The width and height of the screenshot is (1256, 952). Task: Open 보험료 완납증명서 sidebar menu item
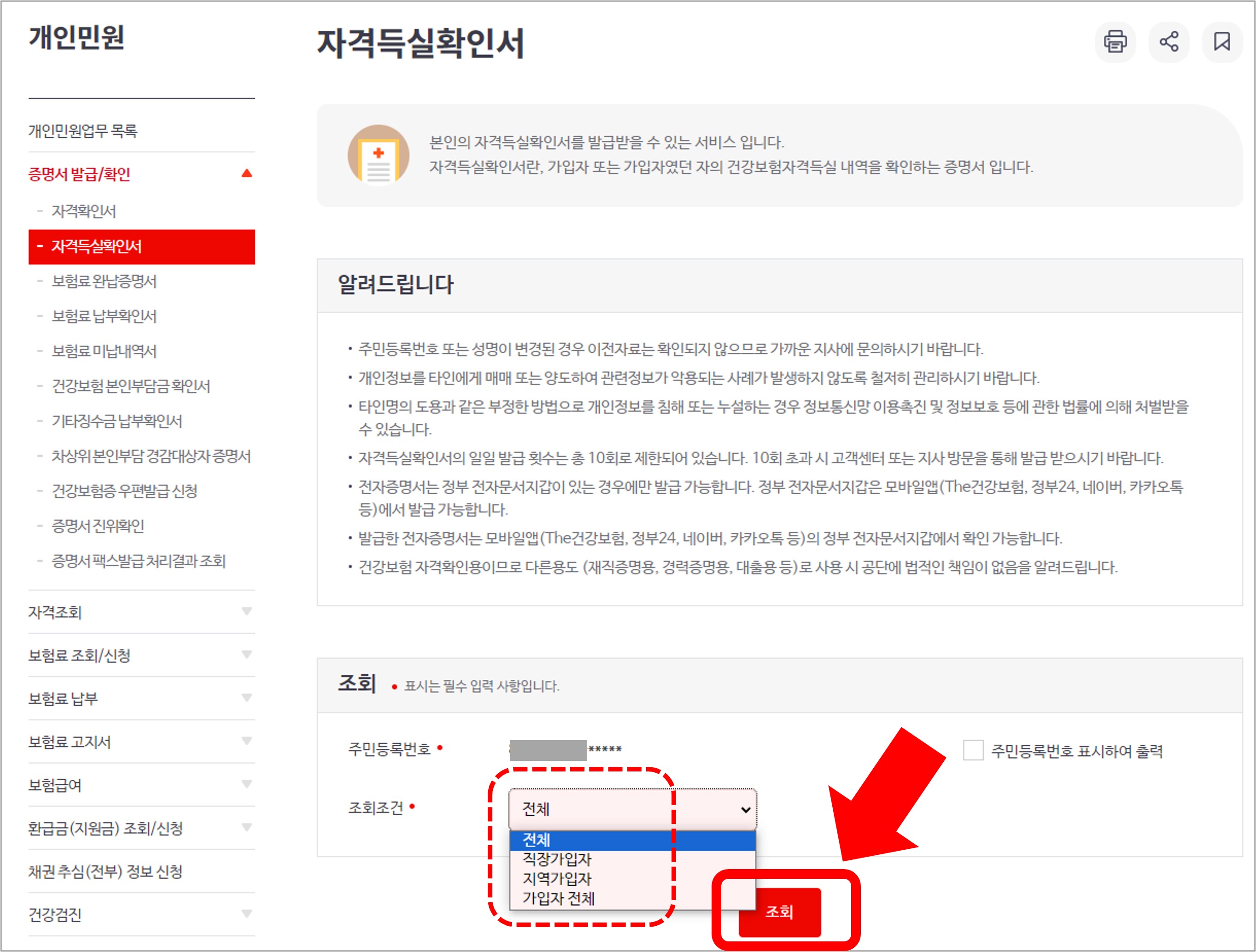coord(104,281)
